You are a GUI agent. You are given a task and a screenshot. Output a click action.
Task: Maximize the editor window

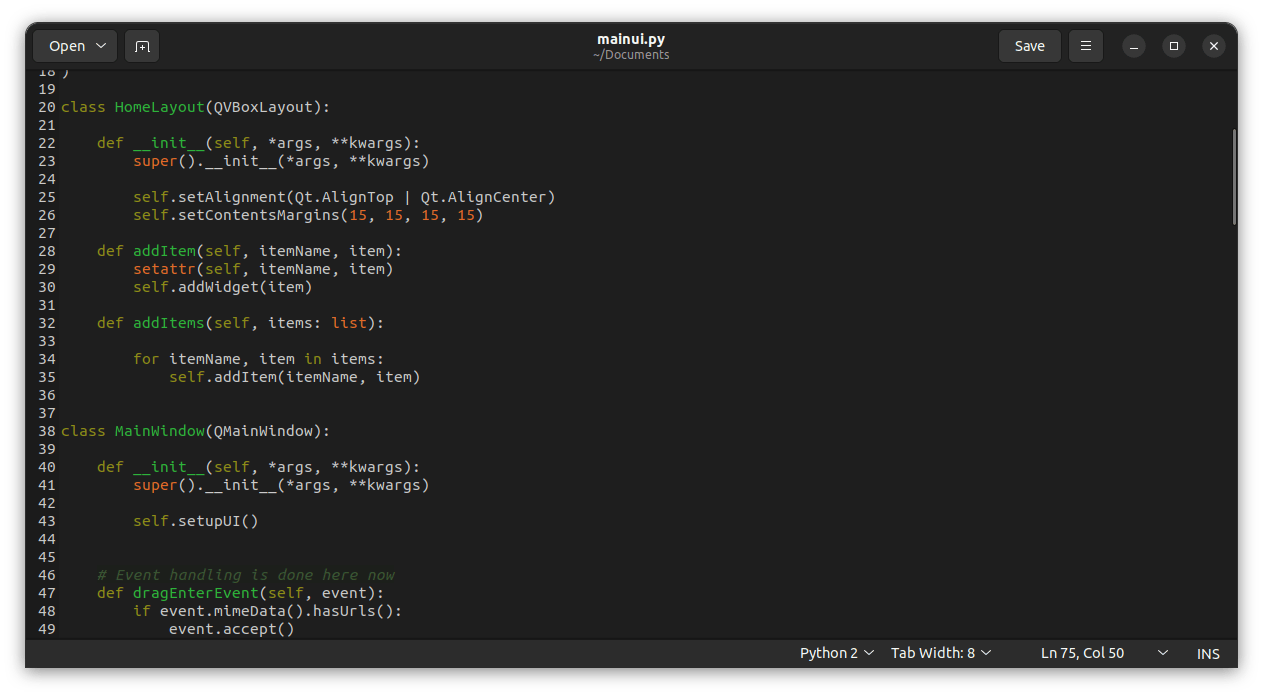(x=1174, y=46)
